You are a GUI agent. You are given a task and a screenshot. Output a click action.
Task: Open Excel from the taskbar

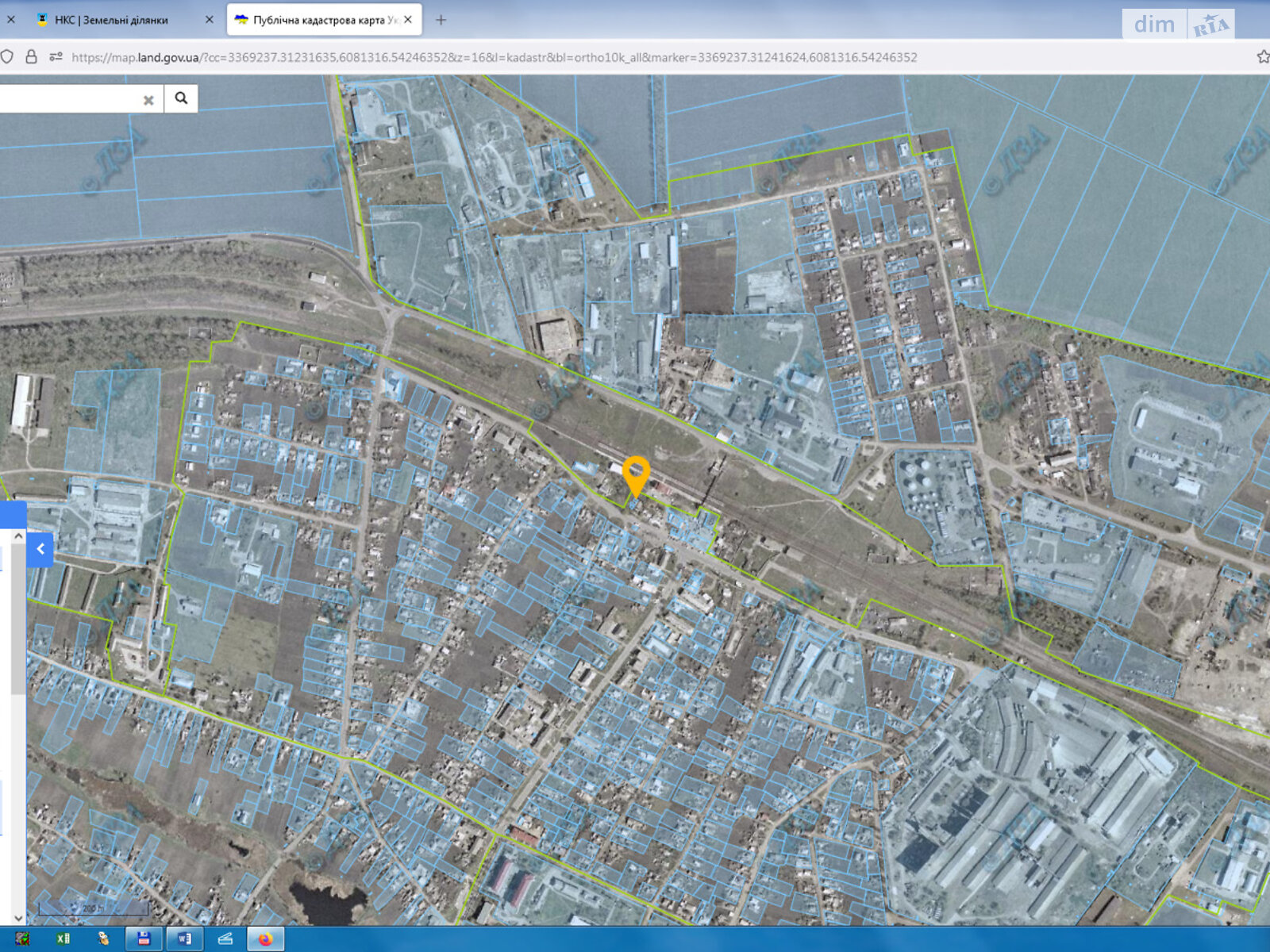pyautogui.click(x=63, y=939)
